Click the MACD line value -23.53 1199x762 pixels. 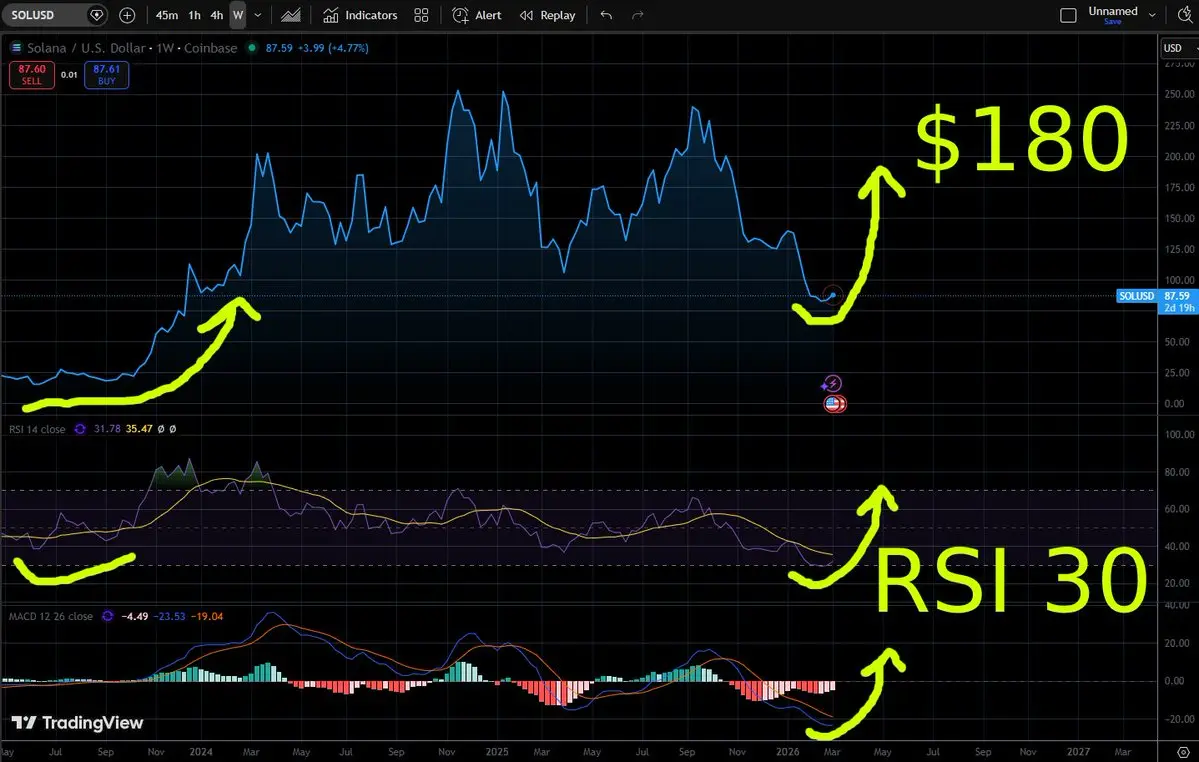click(x=169, y=616)
